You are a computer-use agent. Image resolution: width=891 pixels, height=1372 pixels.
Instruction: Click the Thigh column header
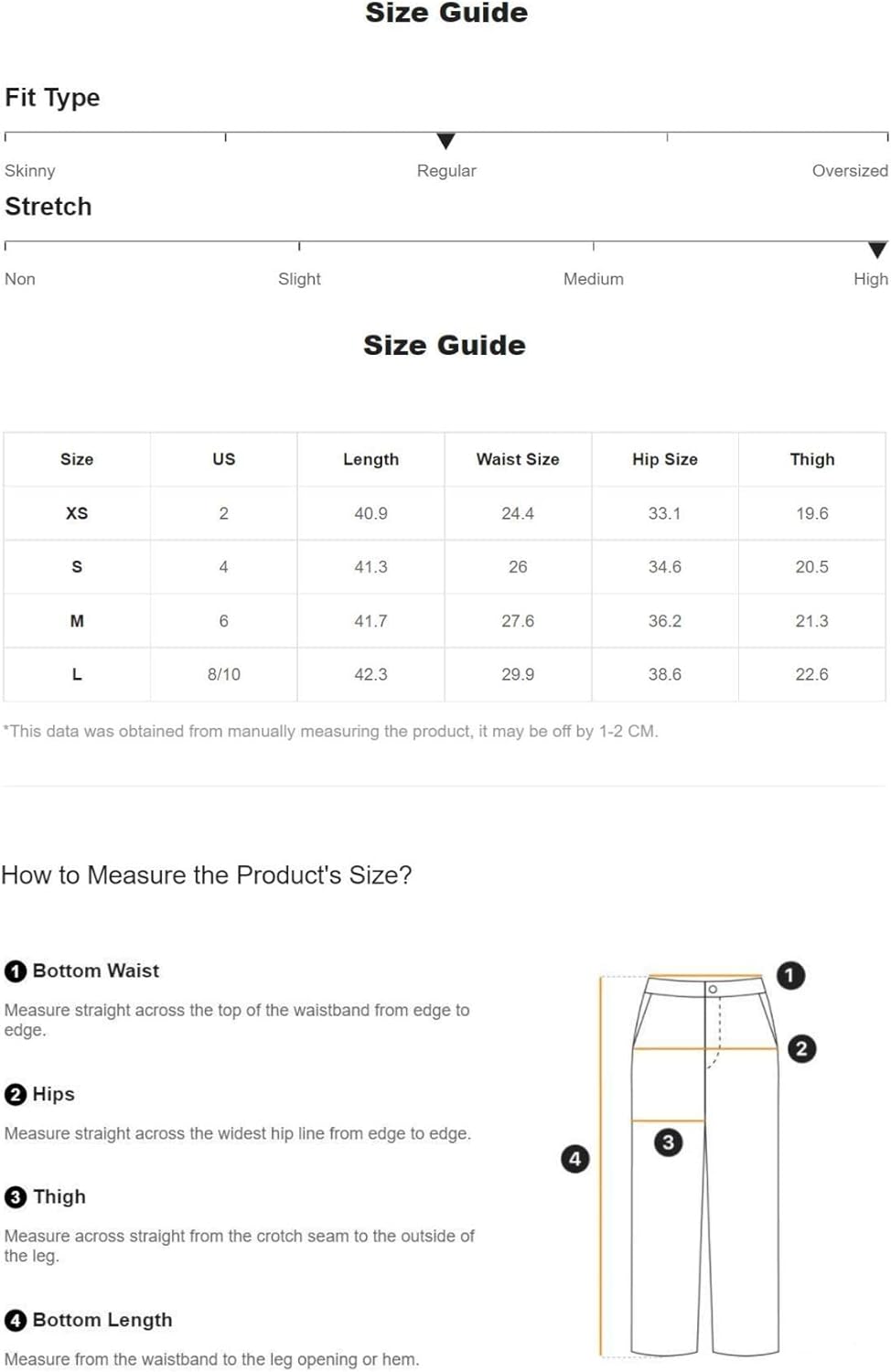click(x=812, y=459)
